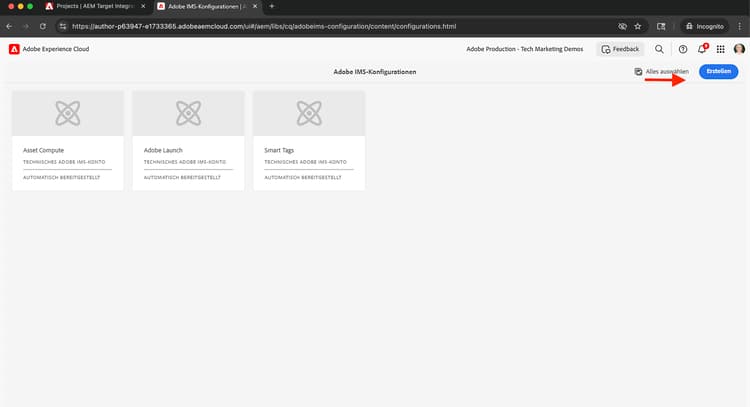The image size is (750, 407).
Task: Select the Asset Compute title text
Action: tap(44, 150)
